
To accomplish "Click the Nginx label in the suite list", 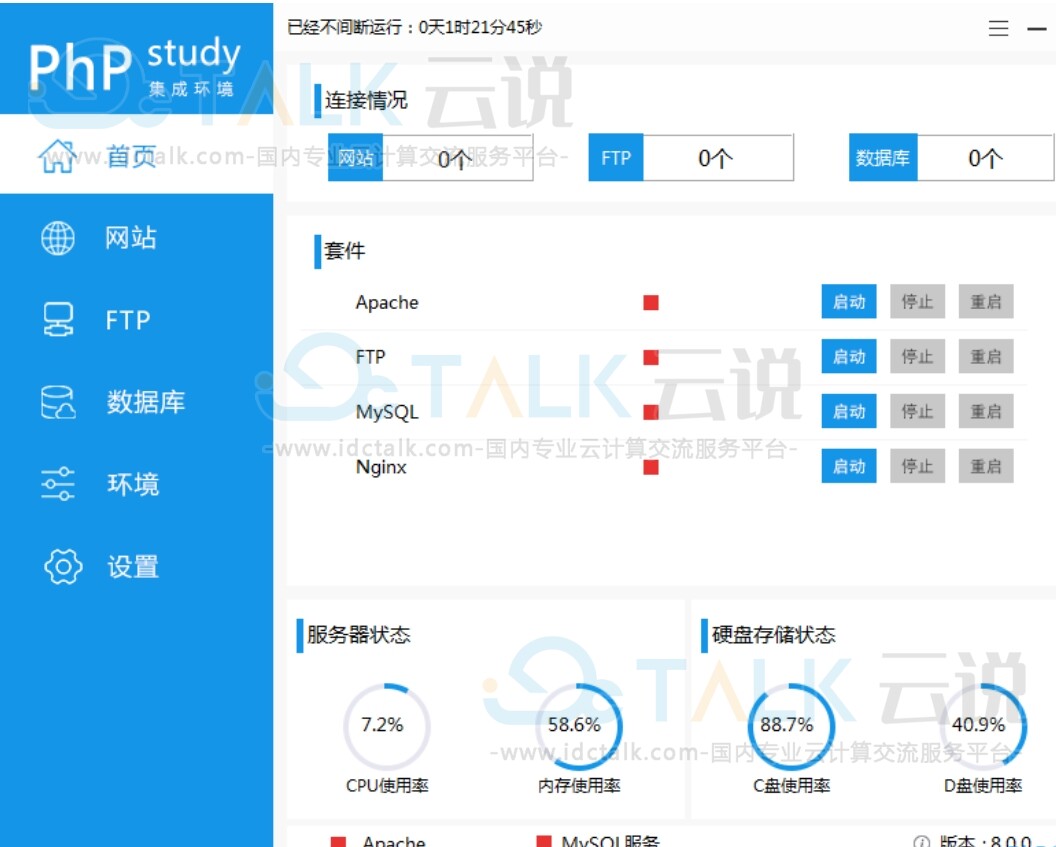I will tap(381, 467).
